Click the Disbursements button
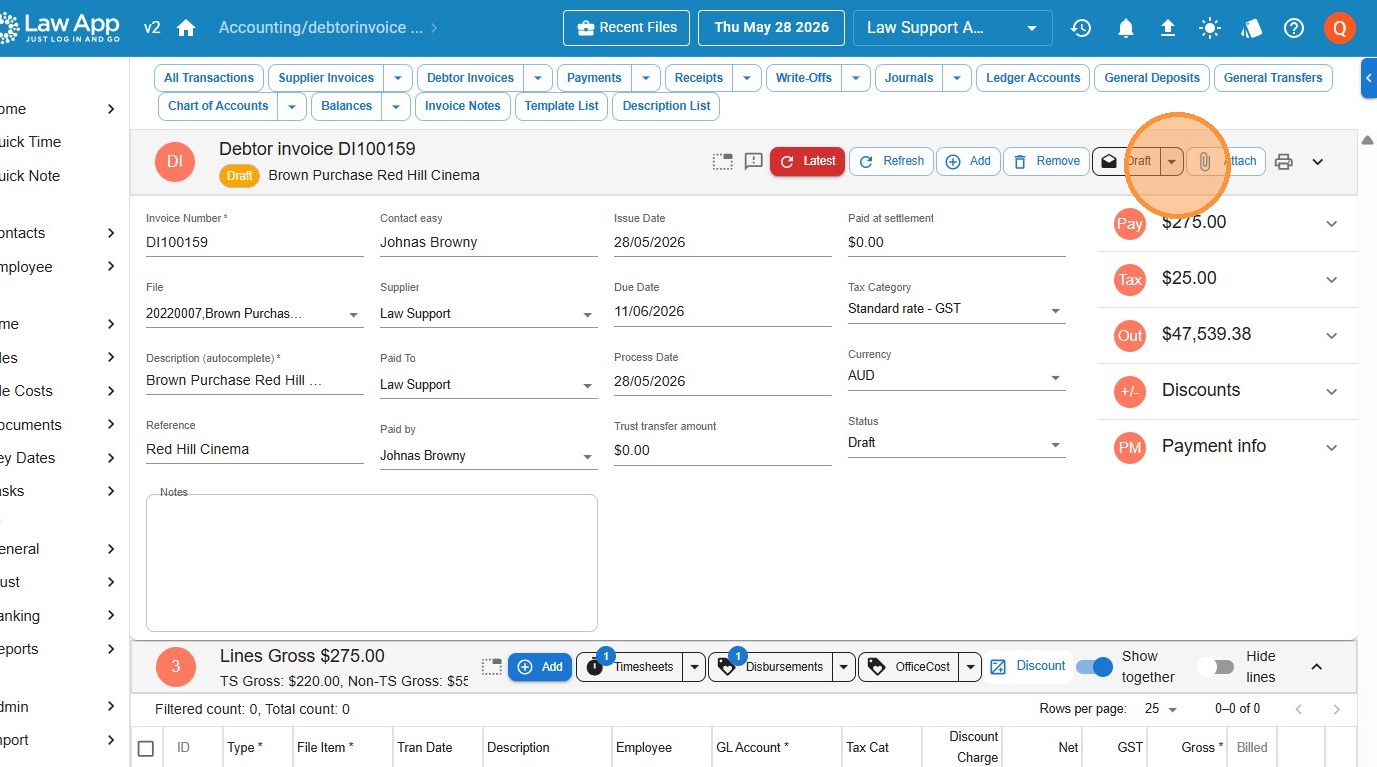The width and height of the screenshot is (1377, 767). click(771, 667)
